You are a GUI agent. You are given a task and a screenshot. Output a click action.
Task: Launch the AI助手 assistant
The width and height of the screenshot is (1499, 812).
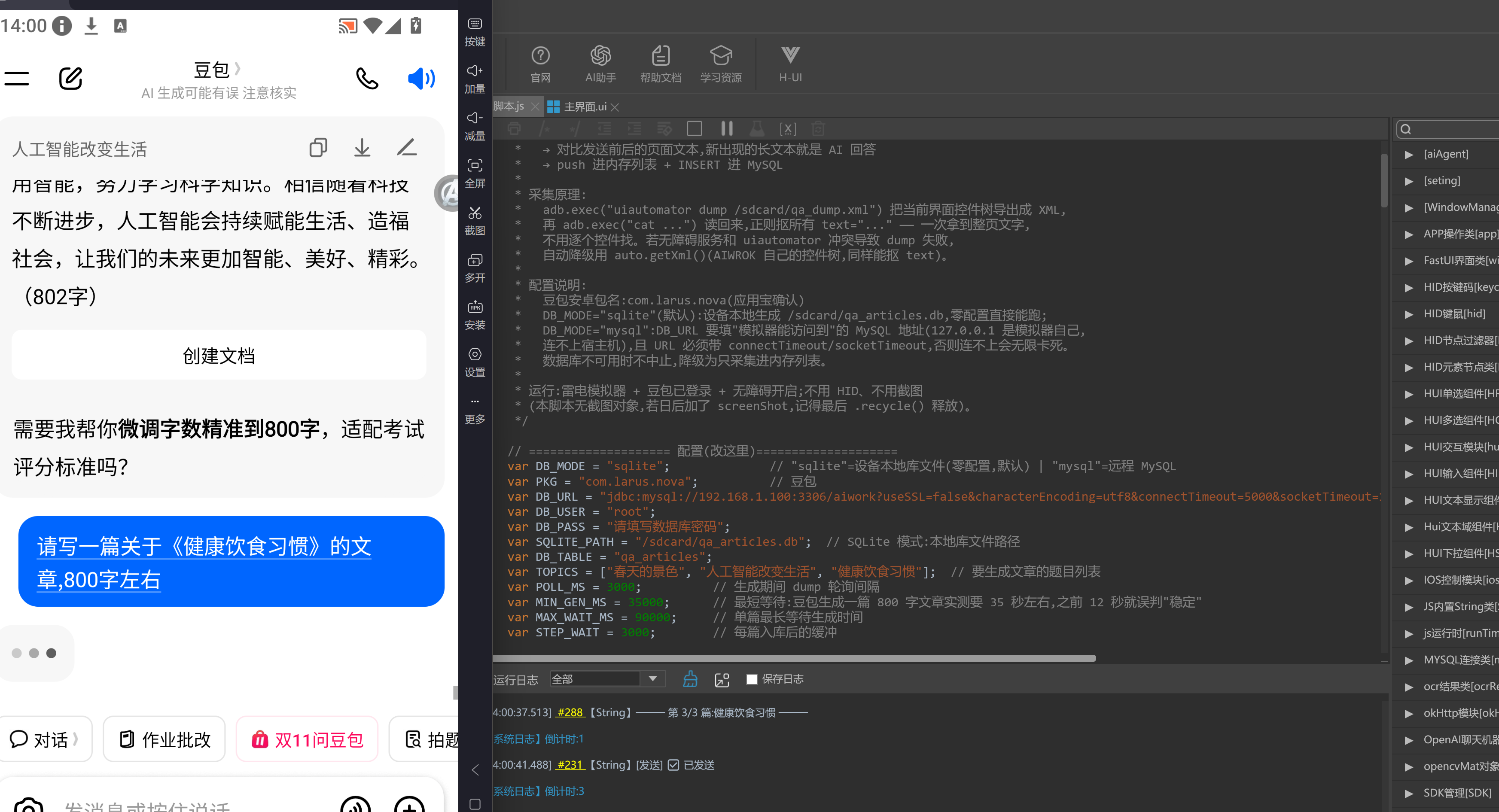(x=600, y=64)
